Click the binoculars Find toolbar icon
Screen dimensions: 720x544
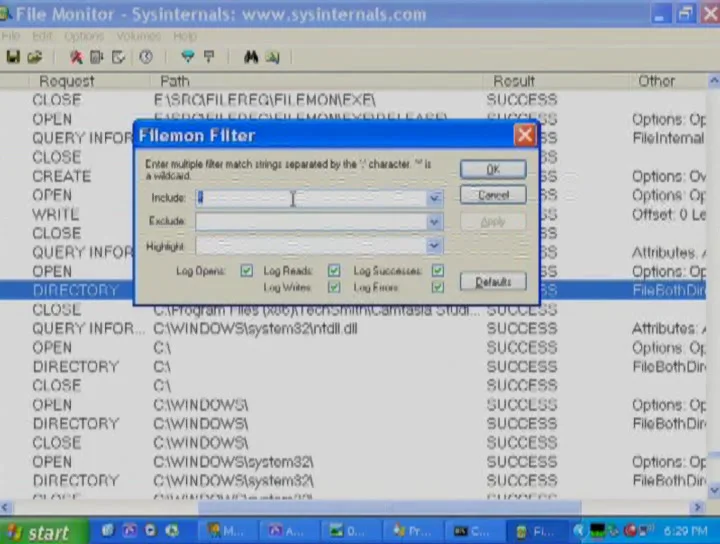pos(251,57)
